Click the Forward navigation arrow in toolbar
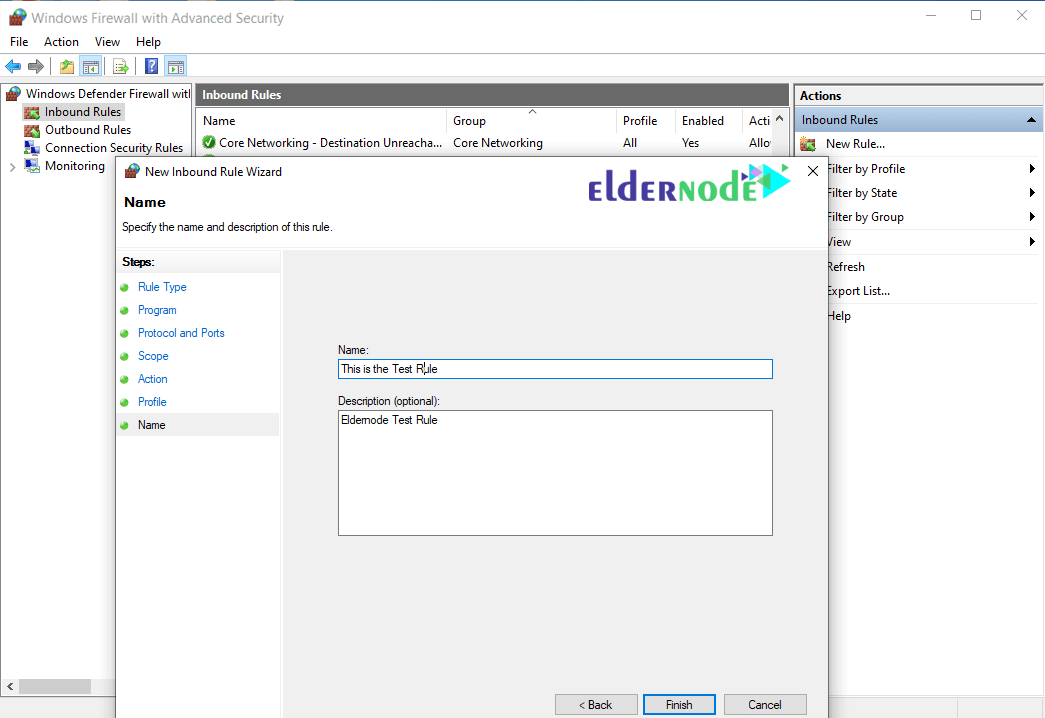Screen dimensions: 1045x718 (37, 66)
